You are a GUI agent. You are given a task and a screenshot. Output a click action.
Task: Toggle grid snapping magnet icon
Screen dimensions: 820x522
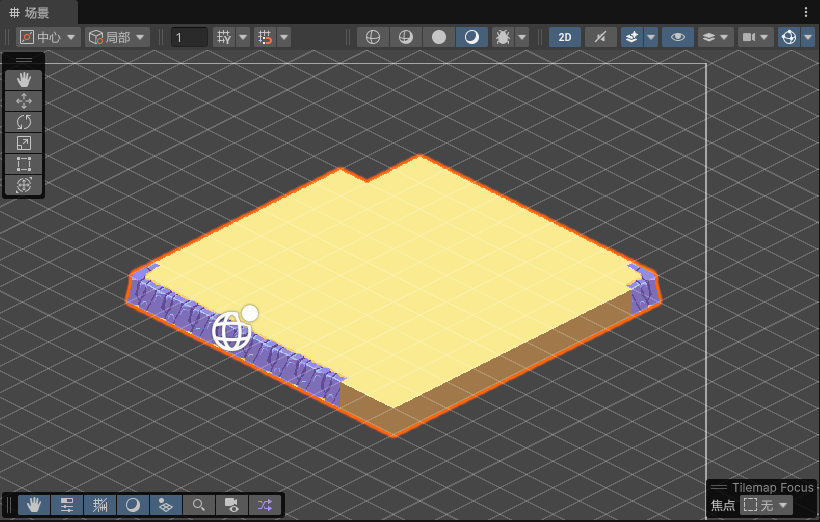point(265,37)
